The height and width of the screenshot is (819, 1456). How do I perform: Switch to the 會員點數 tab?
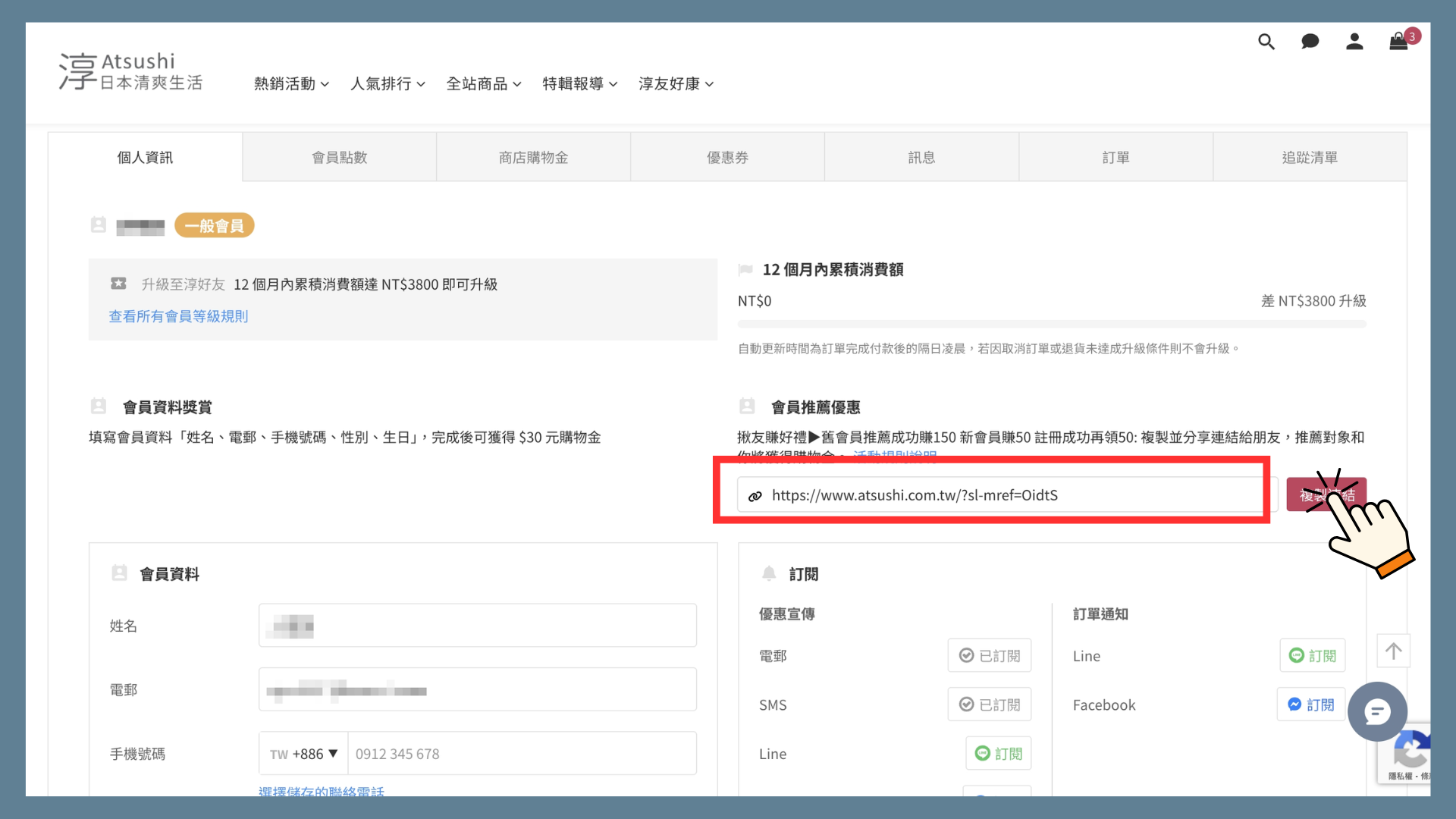pos(339,157)
